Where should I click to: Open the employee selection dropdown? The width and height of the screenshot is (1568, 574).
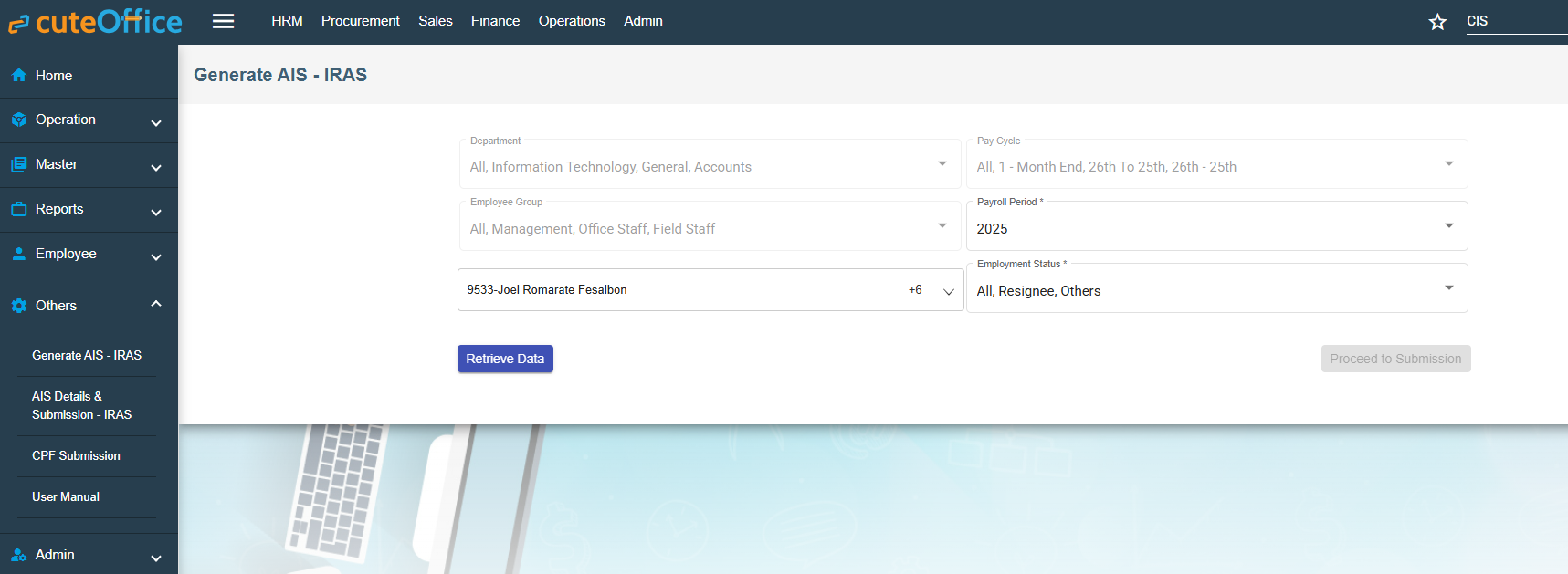pos(948,291)
